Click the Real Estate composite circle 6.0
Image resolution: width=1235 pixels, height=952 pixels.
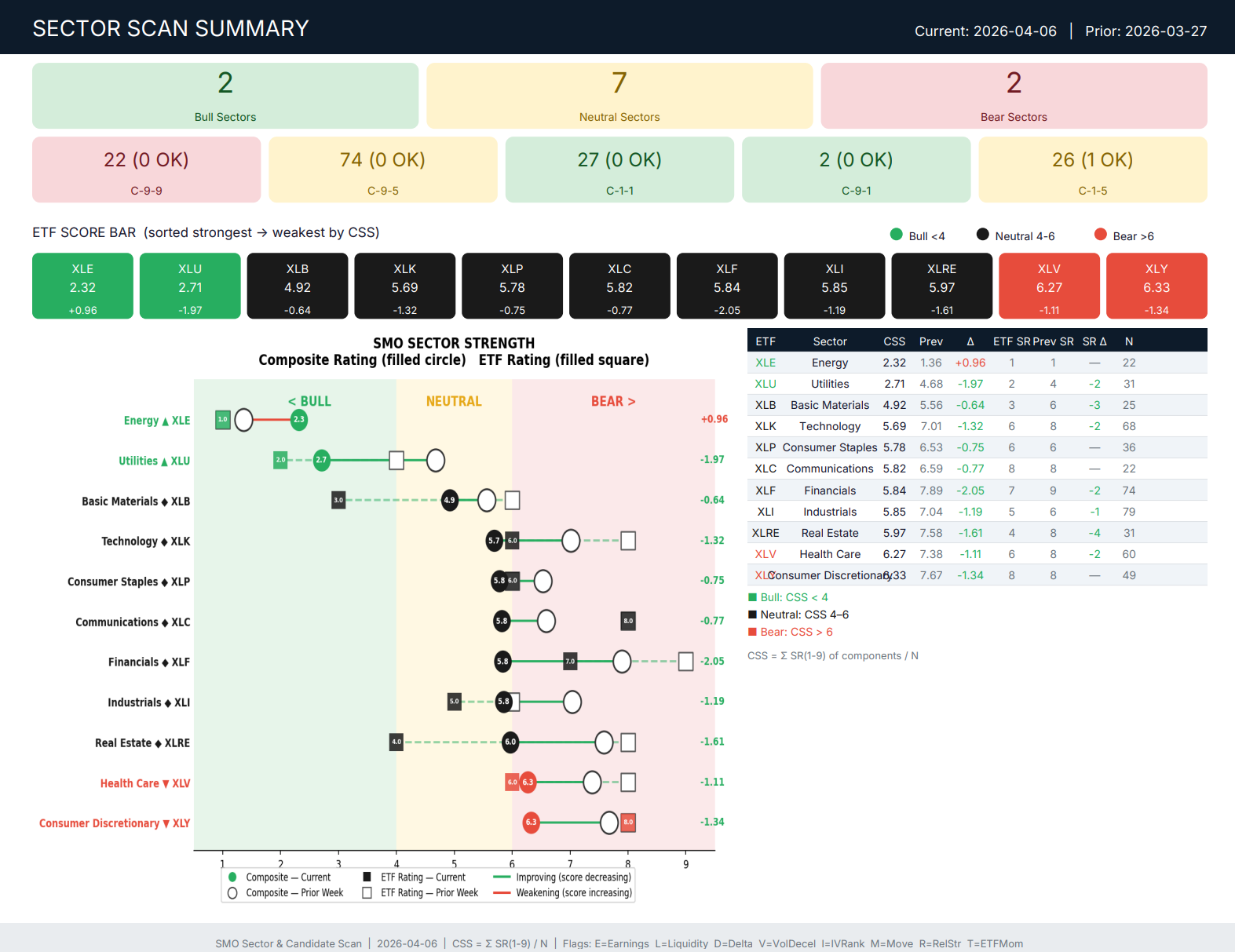510,742
